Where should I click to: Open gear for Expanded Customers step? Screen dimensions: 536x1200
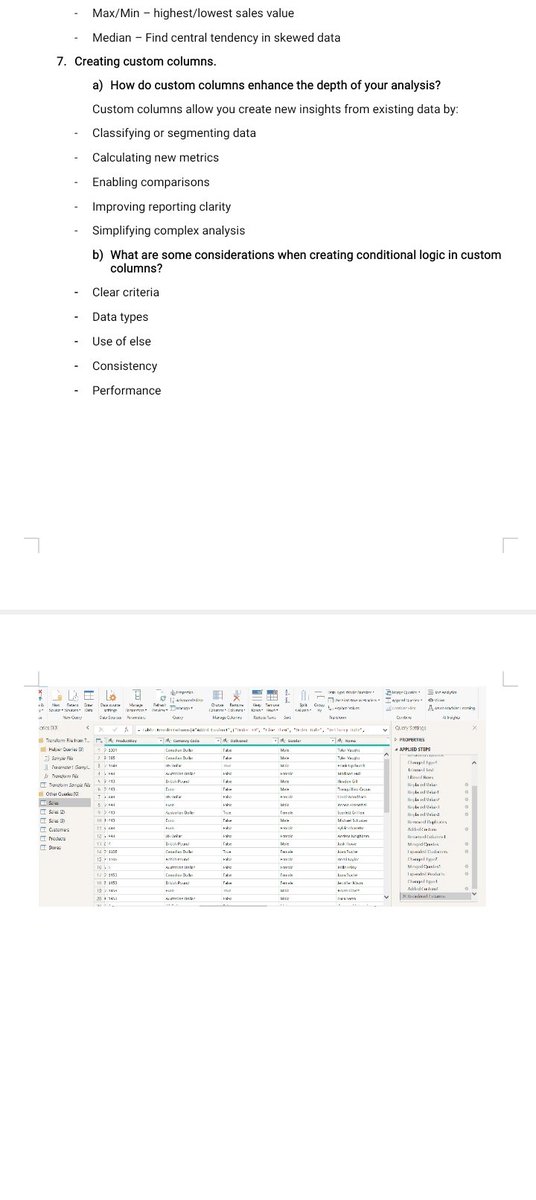(466, 851)
